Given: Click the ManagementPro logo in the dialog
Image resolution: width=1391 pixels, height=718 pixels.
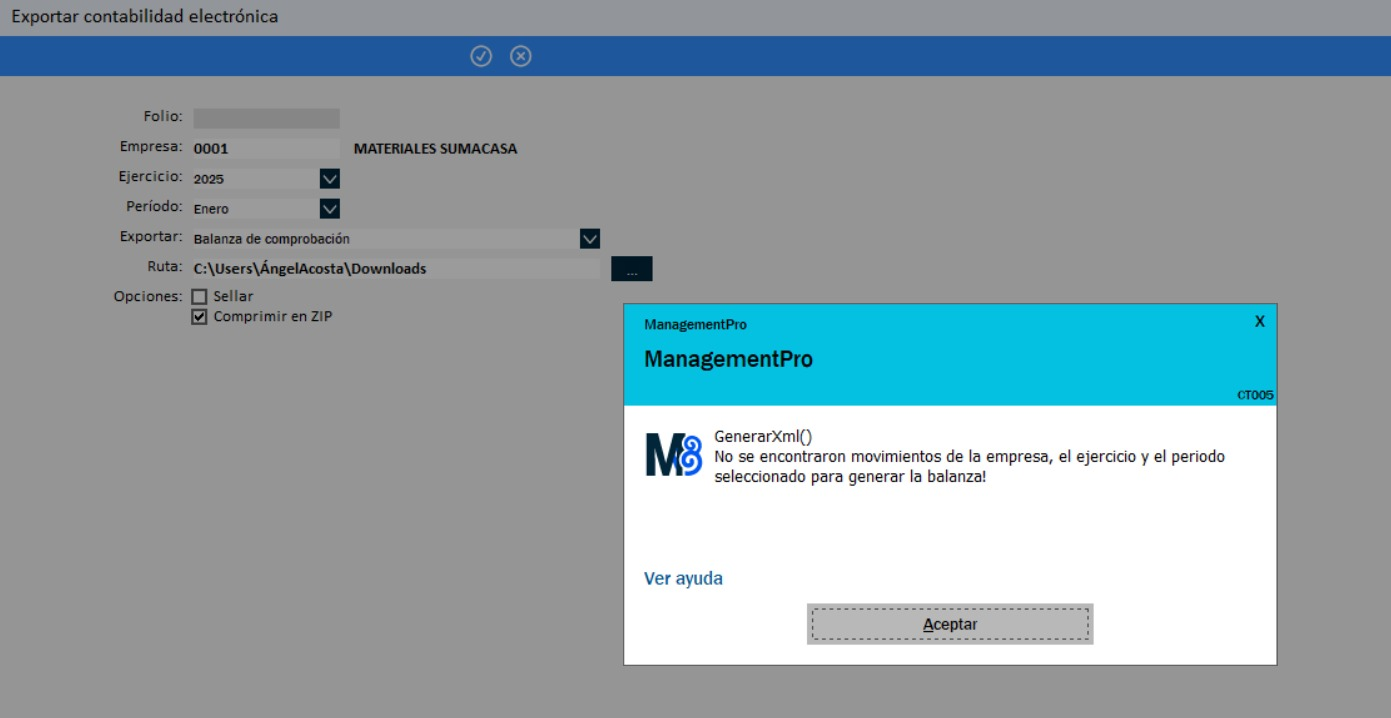Looking at the screenshot, I should (673, 456).
